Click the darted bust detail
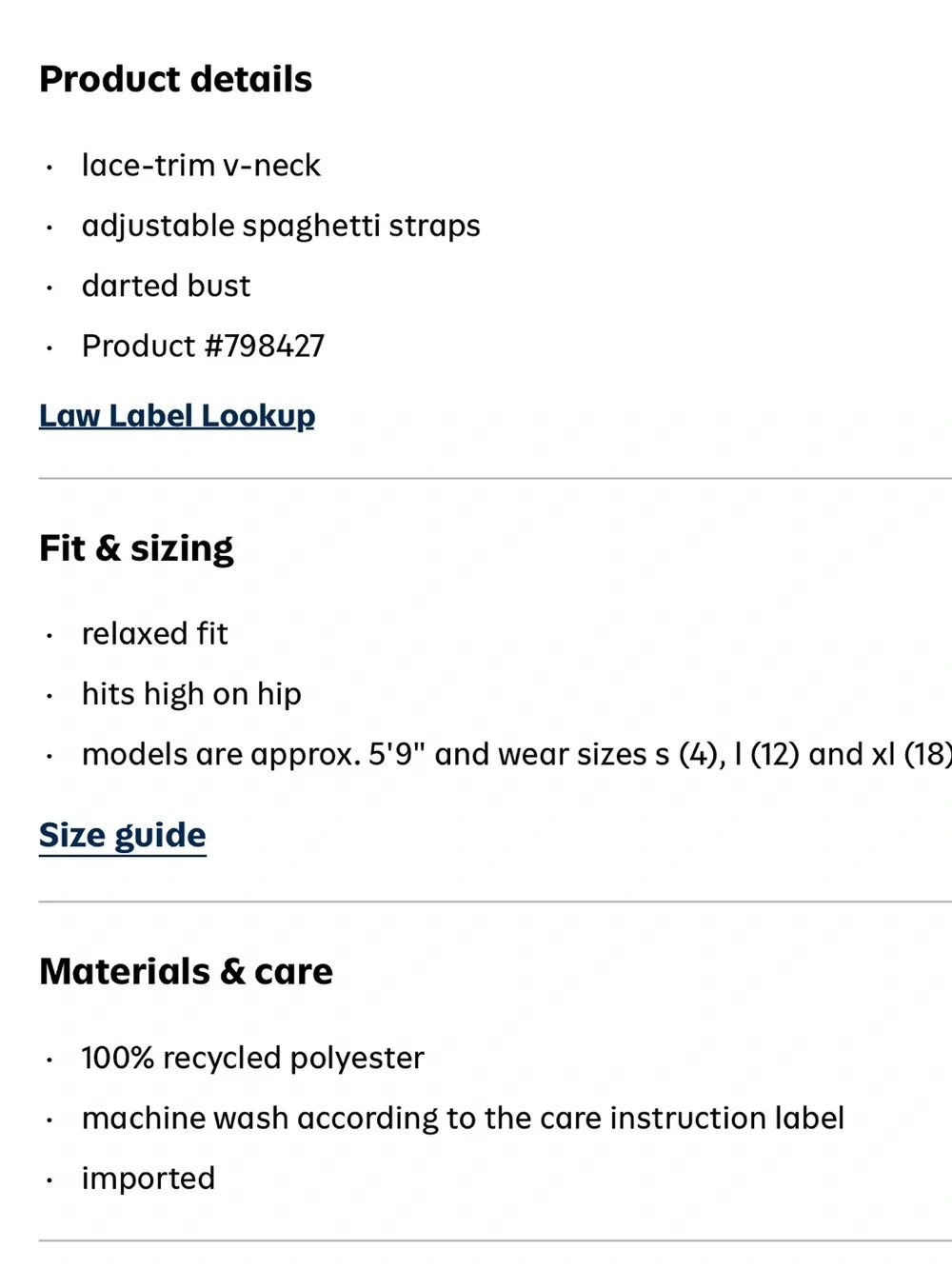 click(166, 286)
